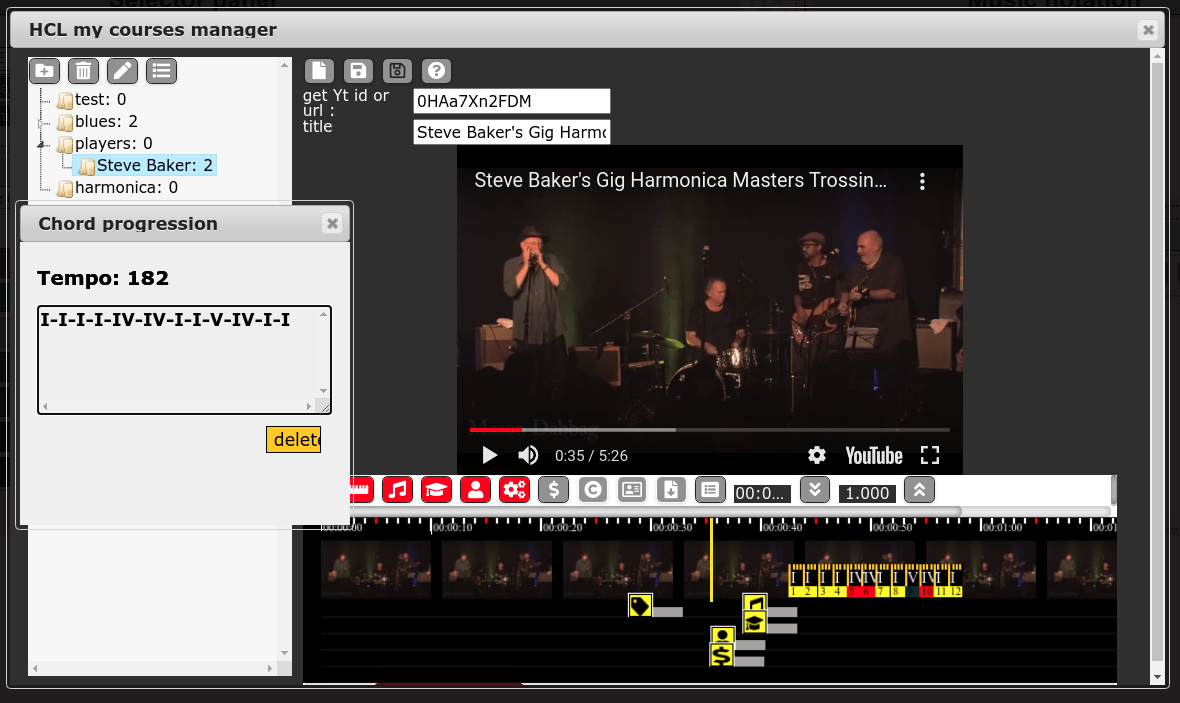
Task: Click the YouTube logo in player
Action: coord(874,455)
